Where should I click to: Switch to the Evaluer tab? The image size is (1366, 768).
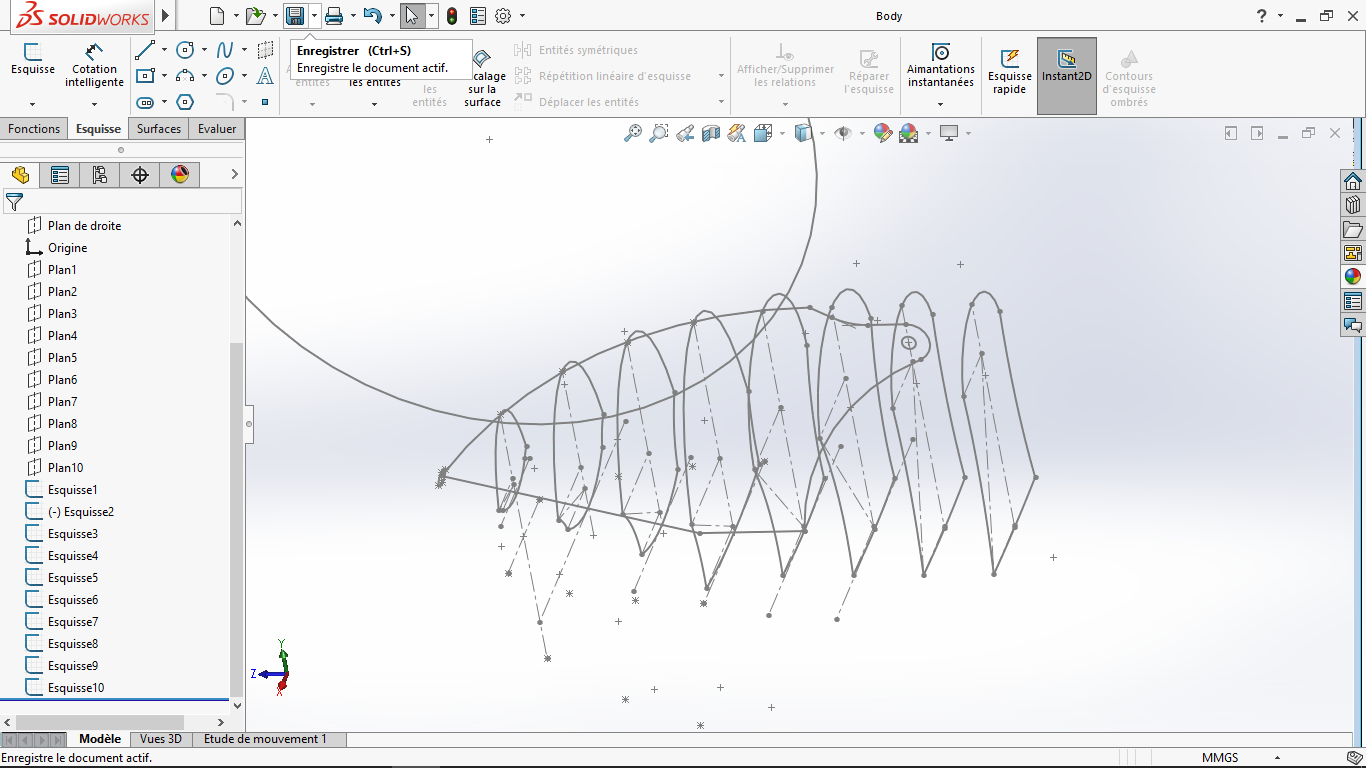217,129
